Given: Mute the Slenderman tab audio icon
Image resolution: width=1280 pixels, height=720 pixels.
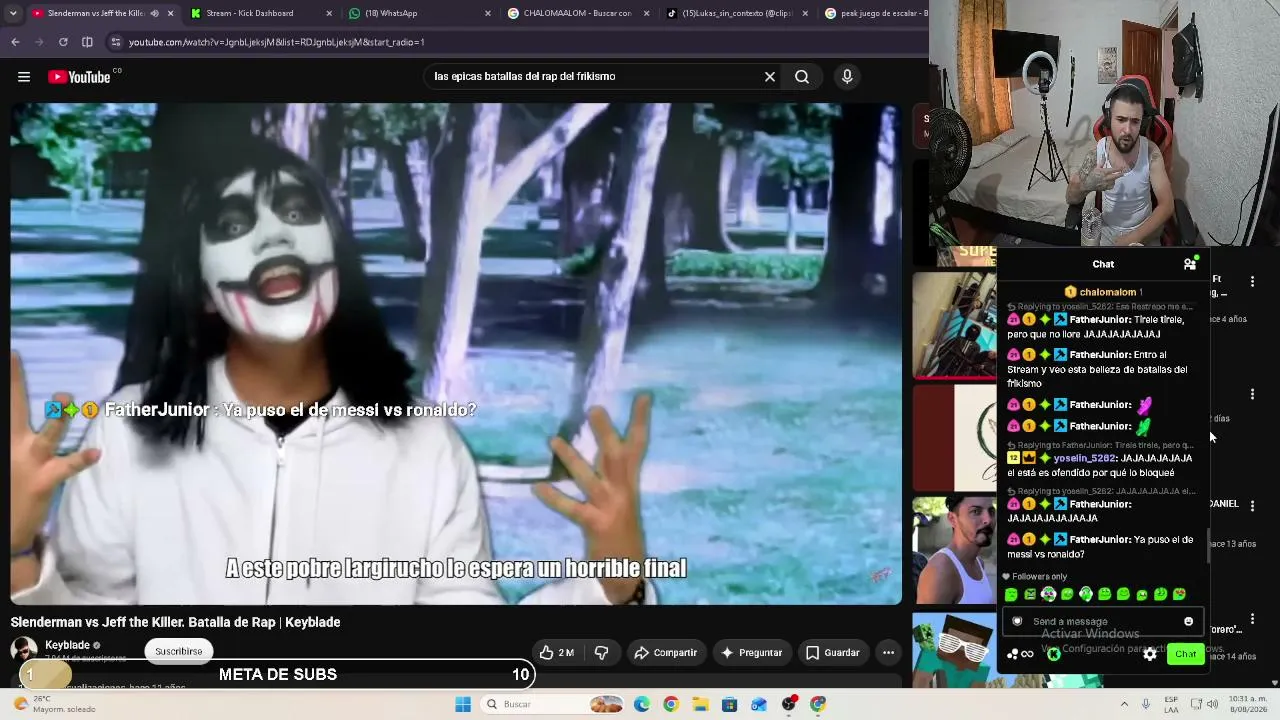Looking at the screenshot, I should (x=154, y=13).
